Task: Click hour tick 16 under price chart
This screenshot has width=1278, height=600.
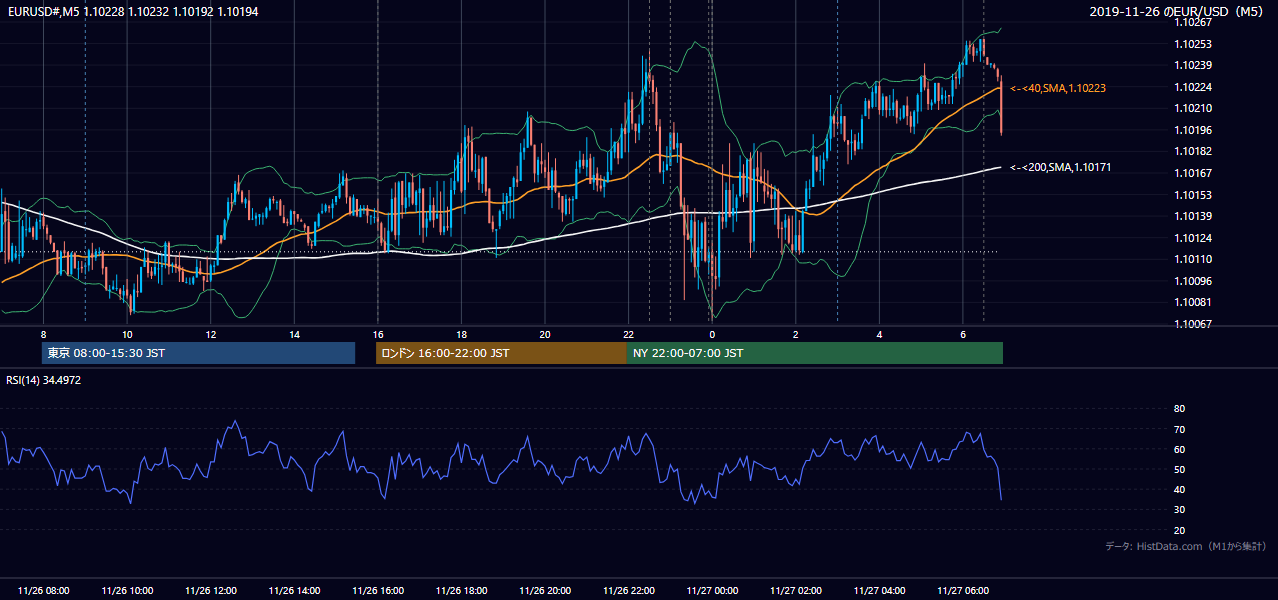Action: point(378,334)
